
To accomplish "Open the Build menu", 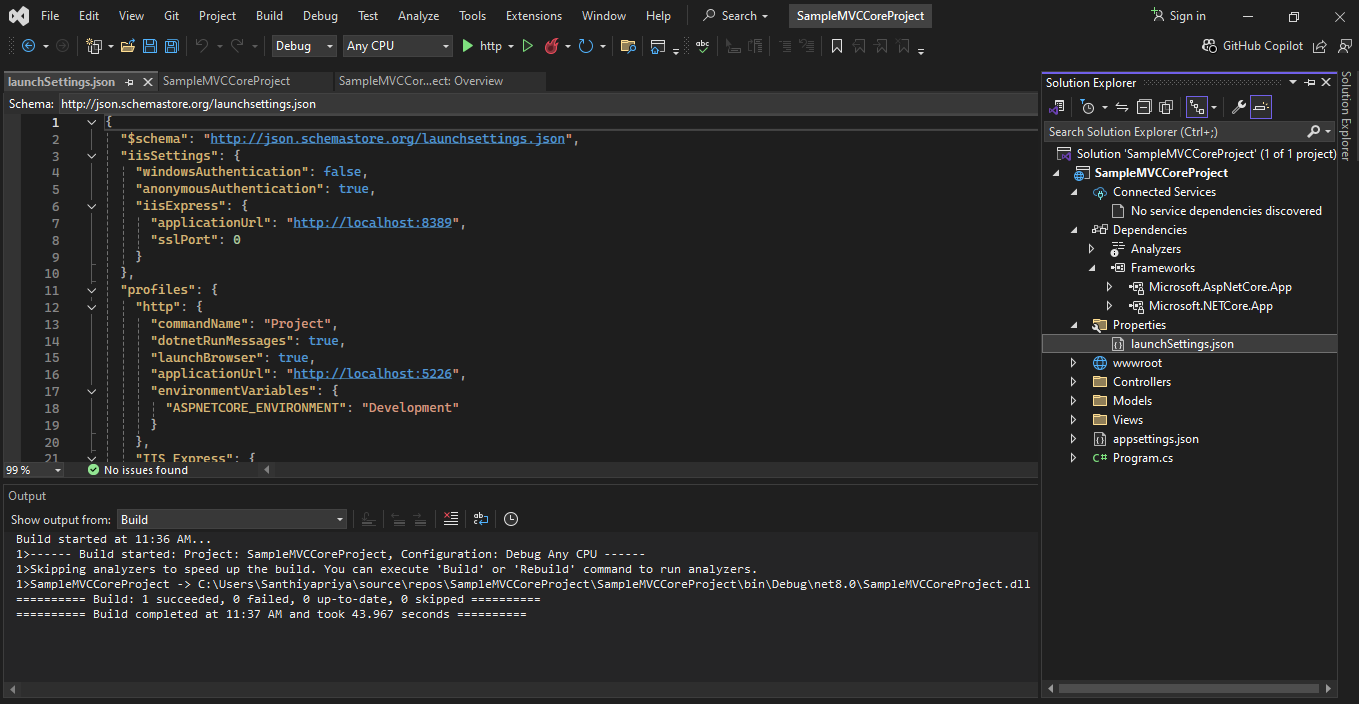I will pos(269,16).
